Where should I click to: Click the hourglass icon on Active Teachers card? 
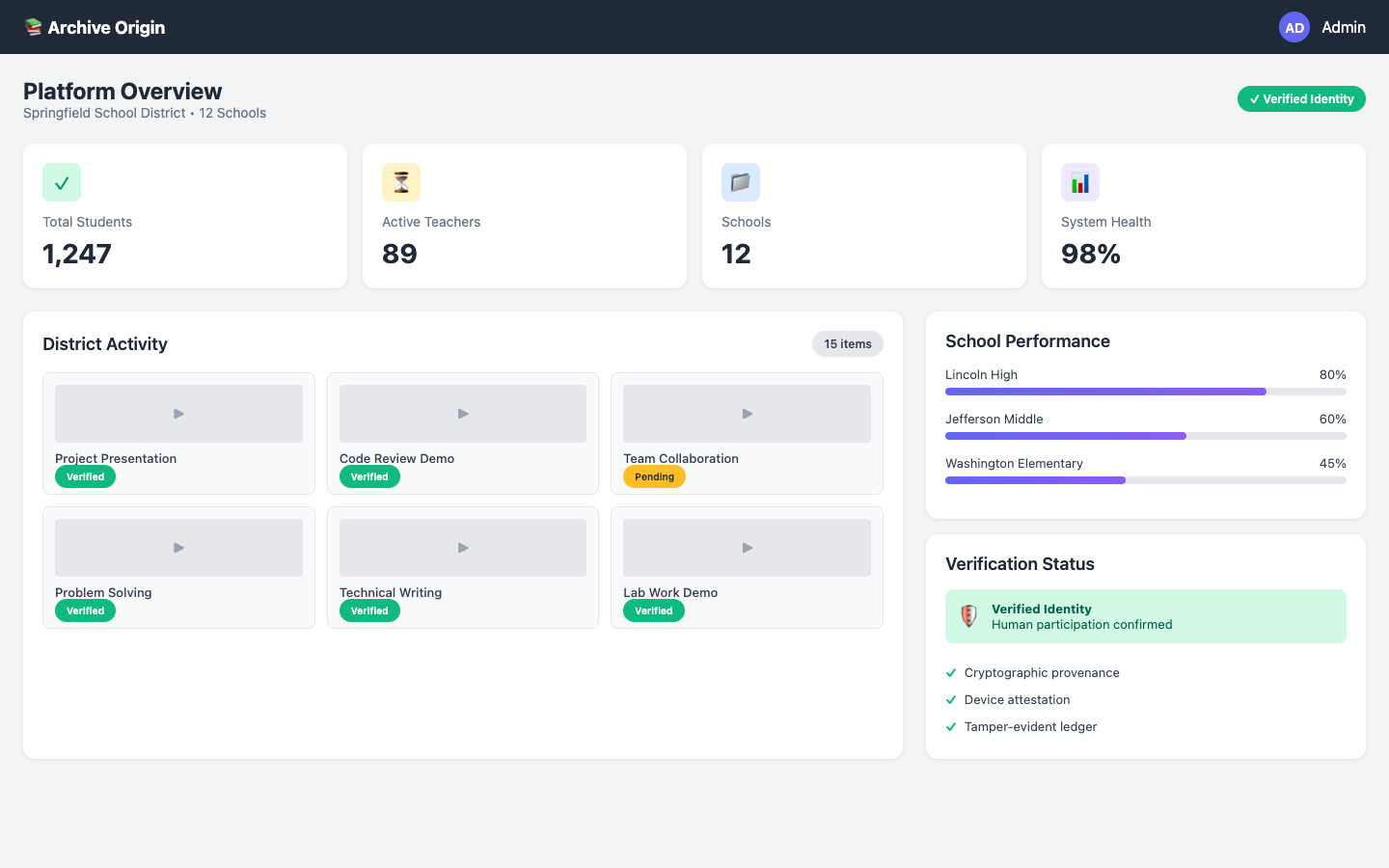tap(401, 182)
